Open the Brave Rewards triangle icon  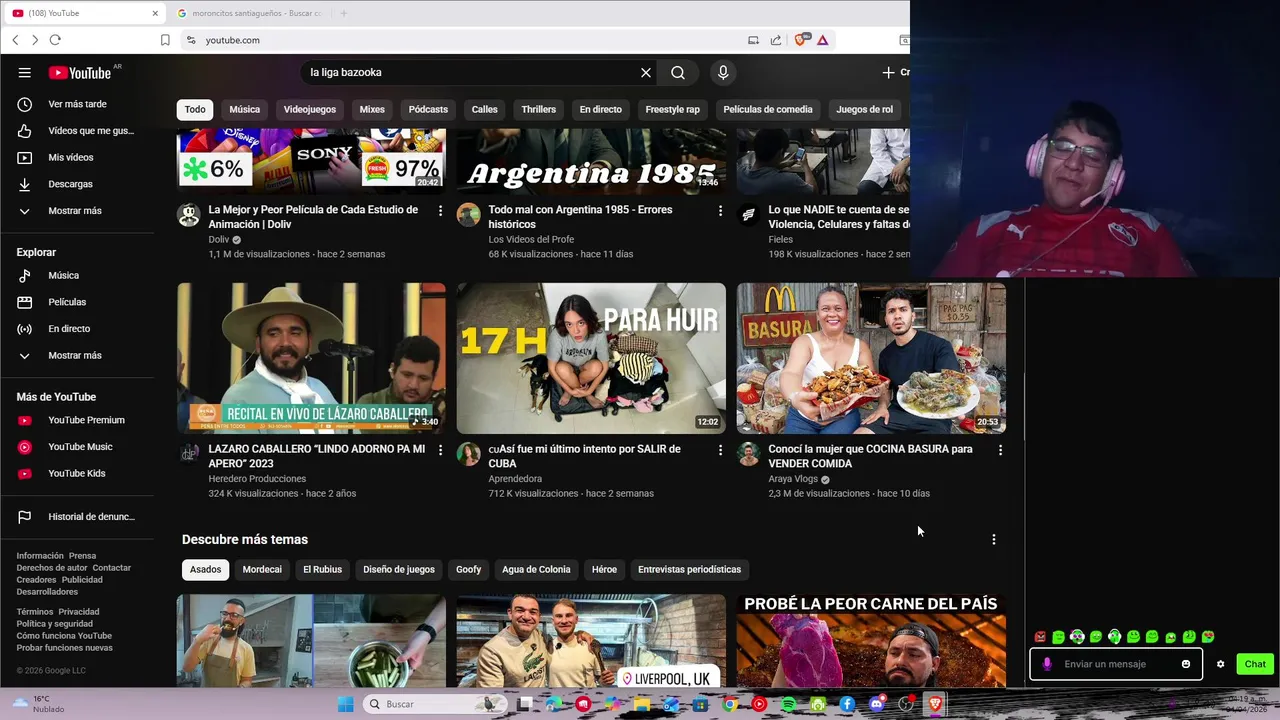(x=822, y=40)
